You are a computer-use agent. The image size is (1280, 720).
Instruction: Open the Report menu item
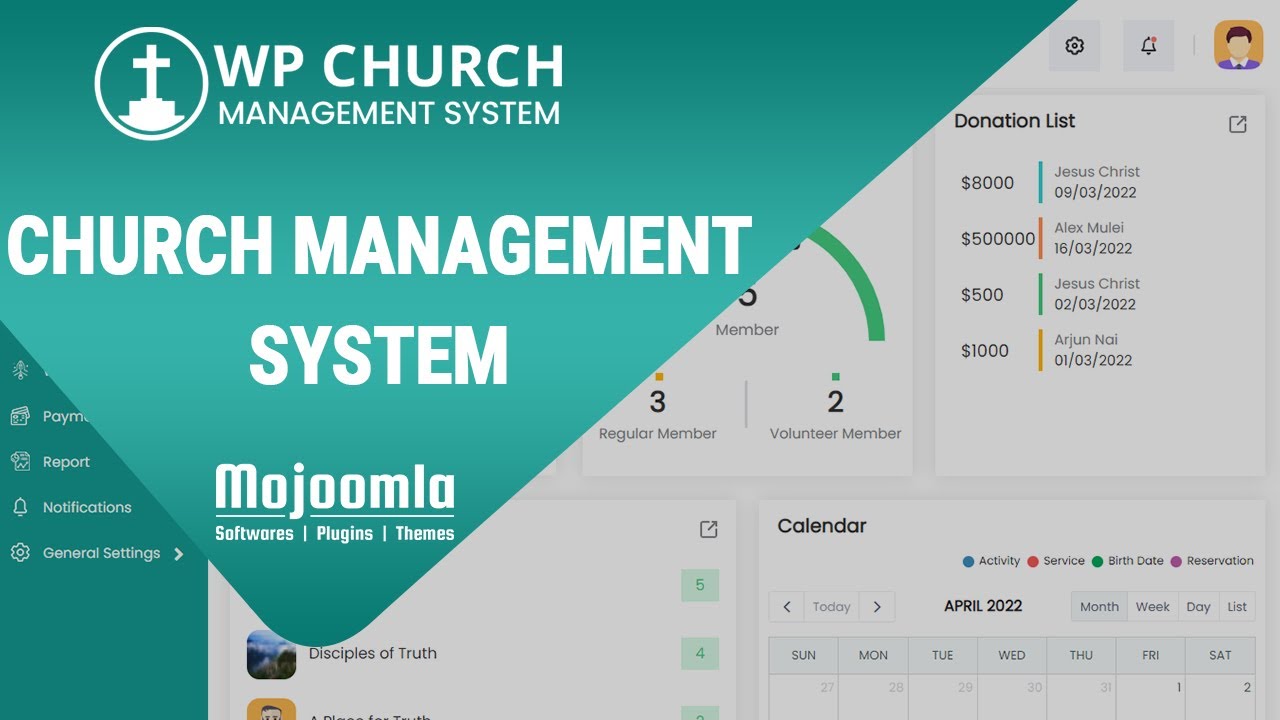(66, 462)
